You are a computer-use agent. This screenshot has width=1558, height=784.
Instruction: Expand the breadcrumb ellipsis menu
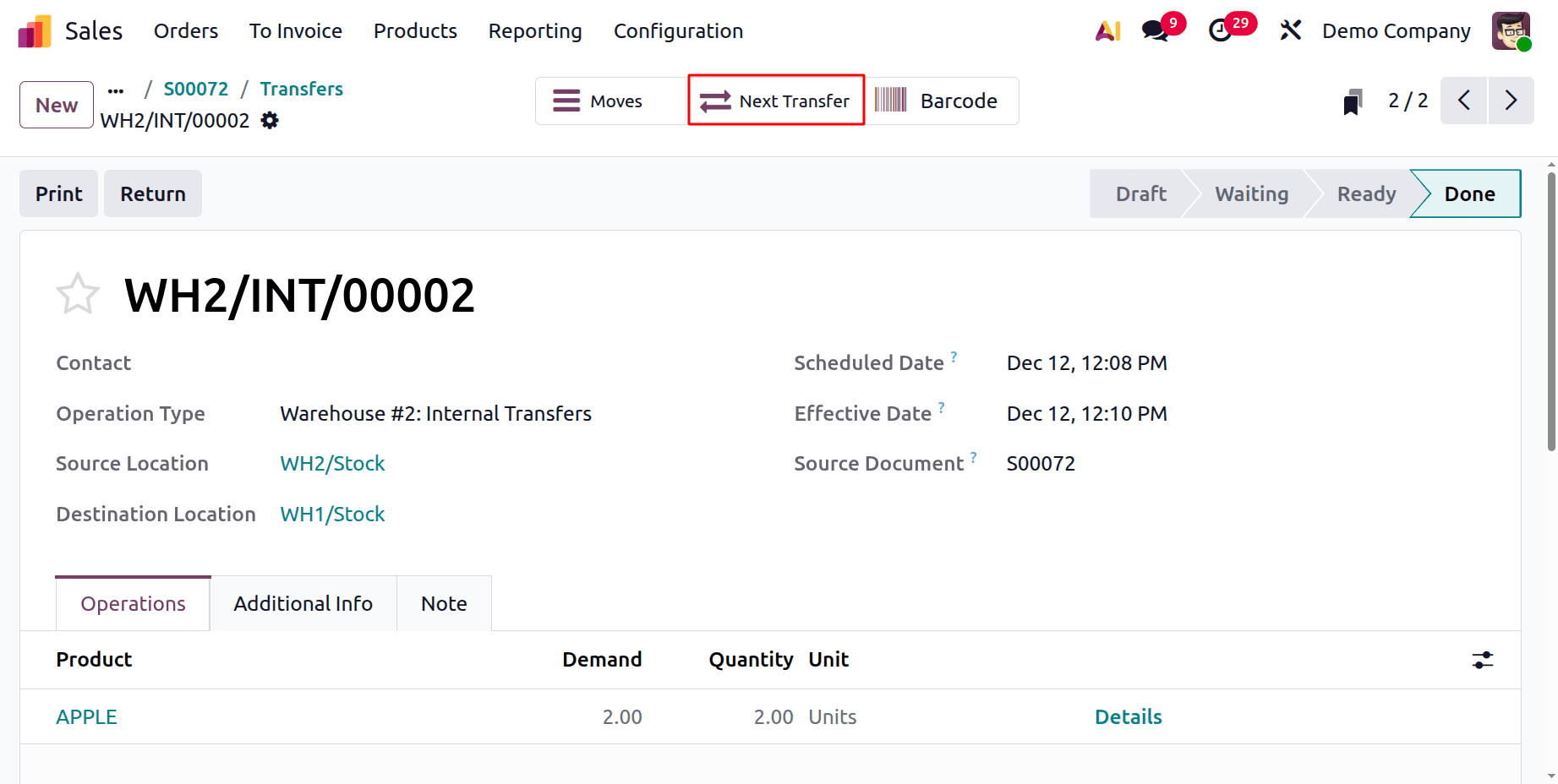[116, 89]
